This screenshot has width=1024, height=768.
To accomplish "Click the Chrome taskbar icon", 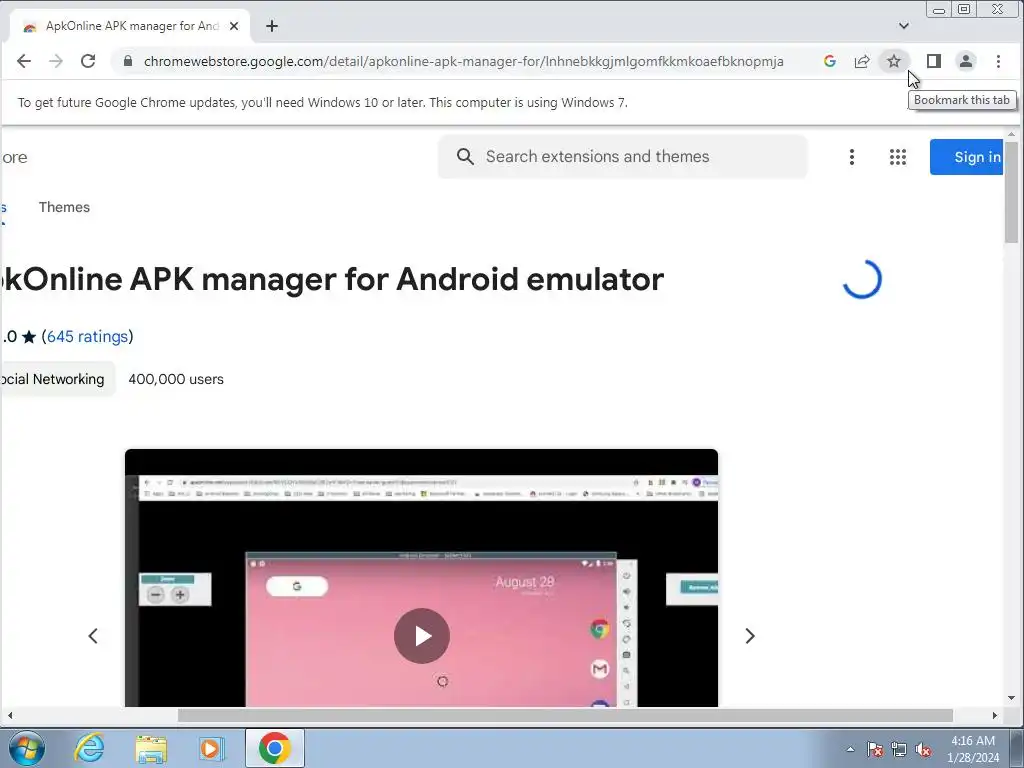I will pyautogui.click(x=275, y=748).
